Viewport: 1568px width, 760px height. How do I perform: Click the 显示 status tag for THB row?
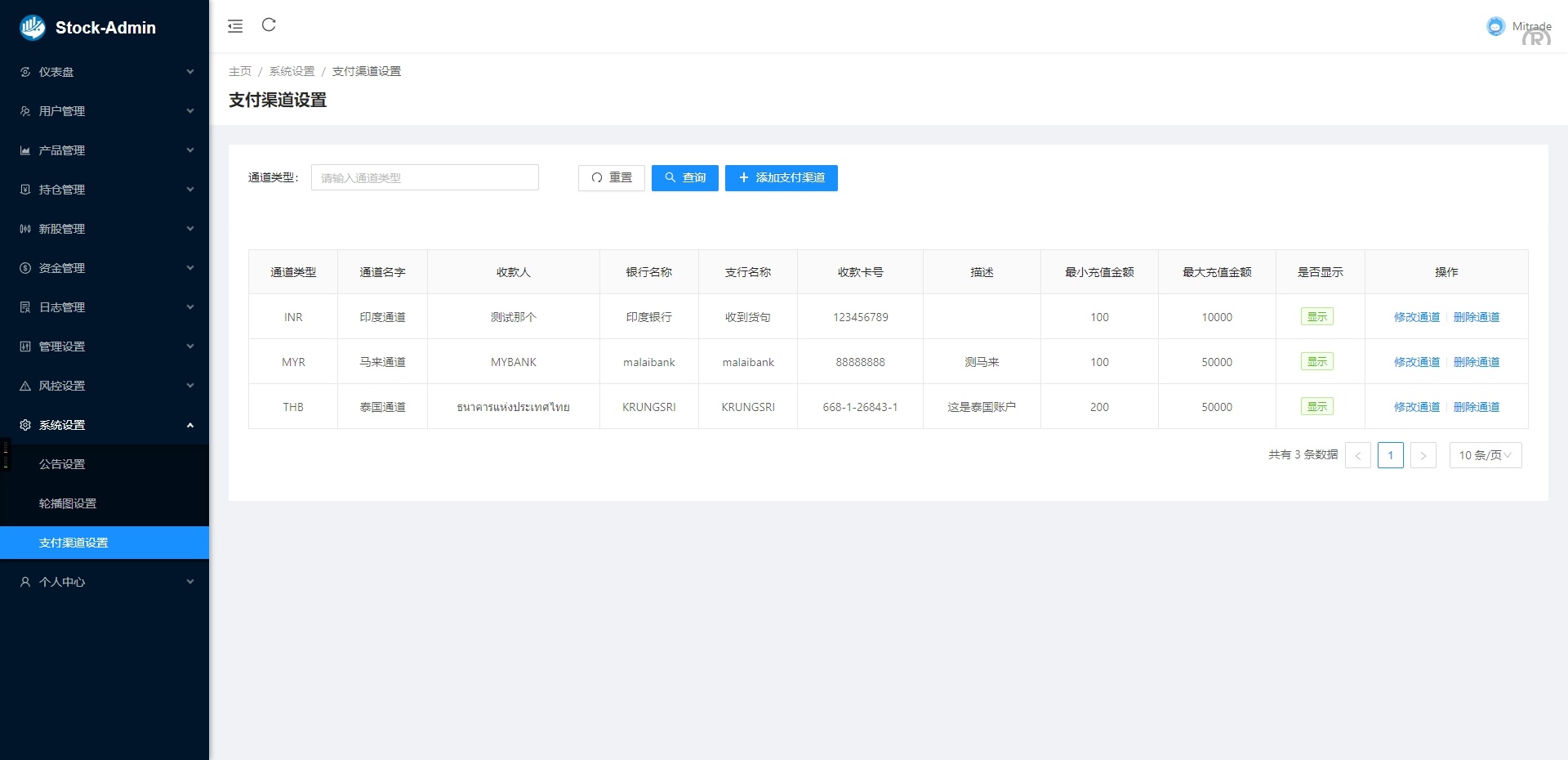coord(1316,407)
